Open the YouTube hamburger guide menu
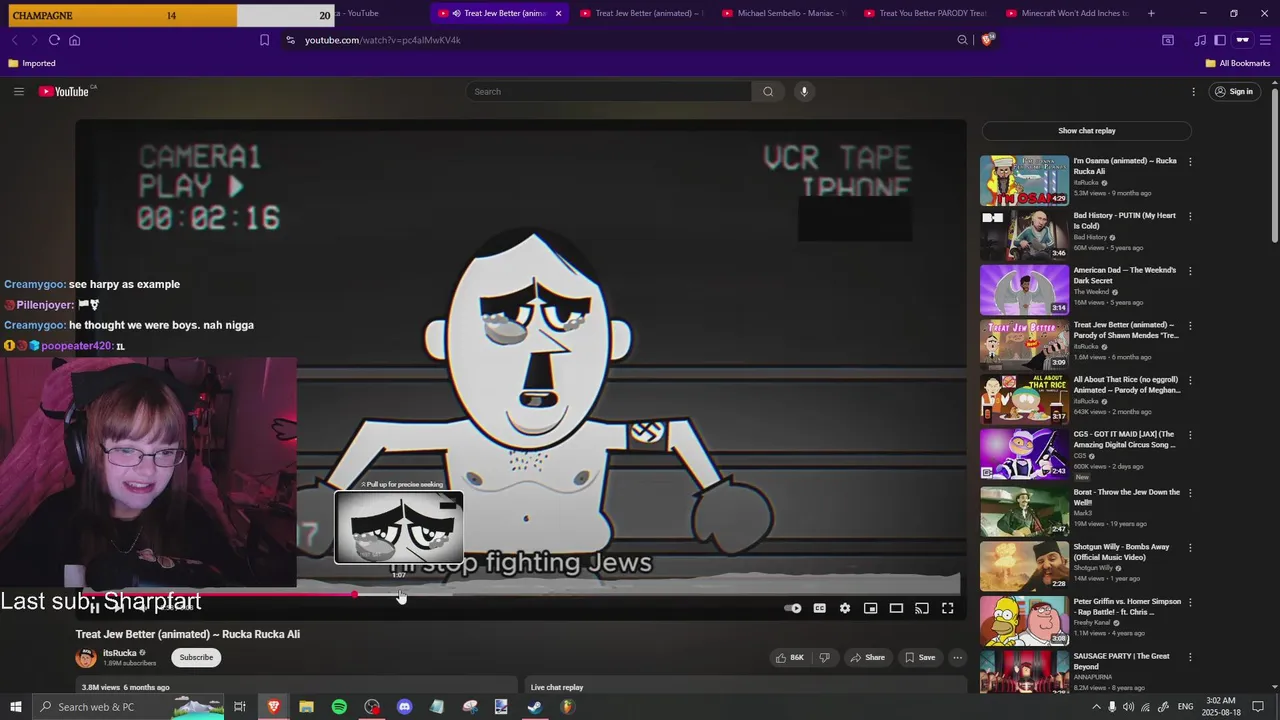This screenshot has width=1280, height=720. (x=18, y=91)
